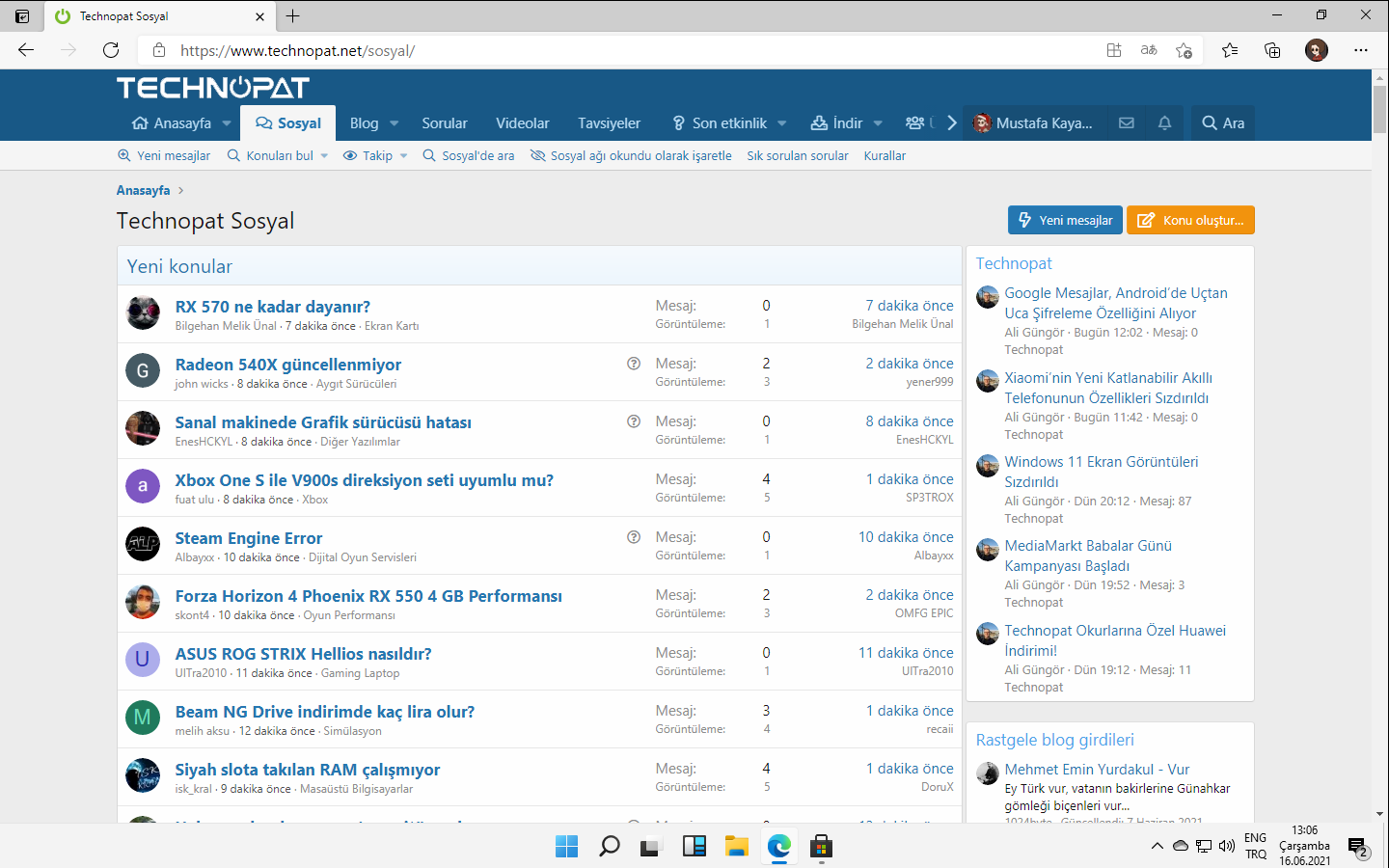Click the Anasayfa breadcrumb link

143,190
